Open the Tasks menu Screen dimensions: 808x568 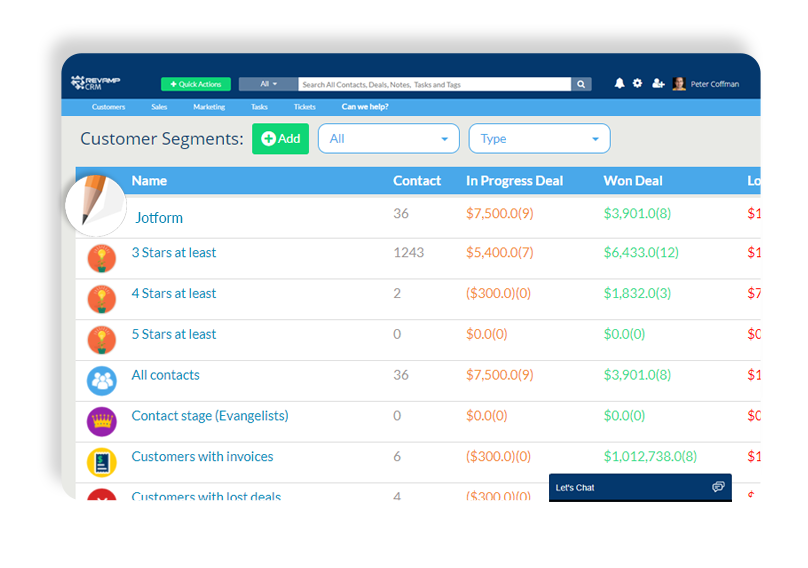coord(259,107)
